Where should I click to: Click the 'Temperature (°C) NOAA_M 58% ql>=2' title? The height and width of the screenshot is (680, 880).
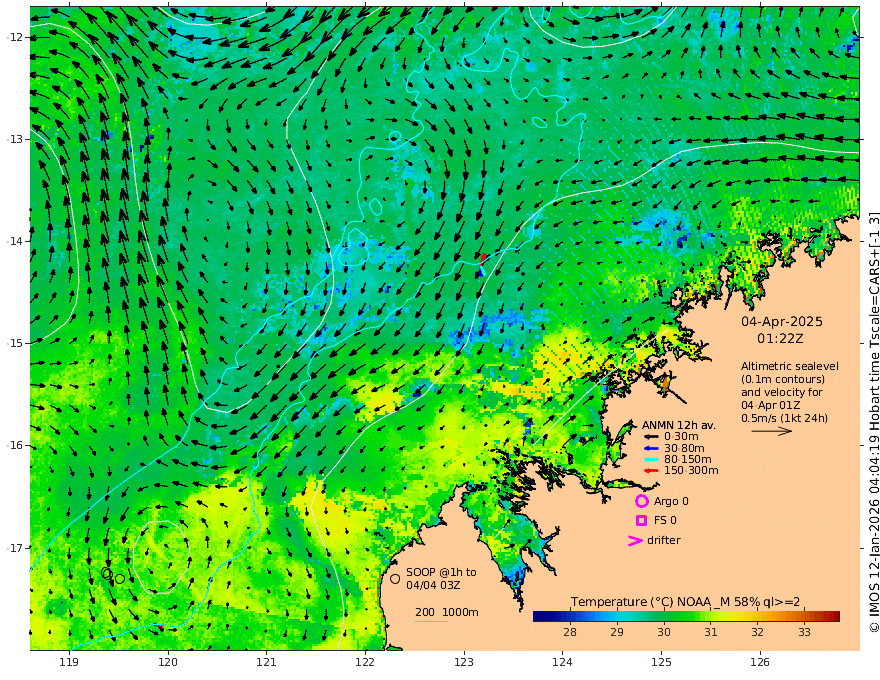pos(685,602)
